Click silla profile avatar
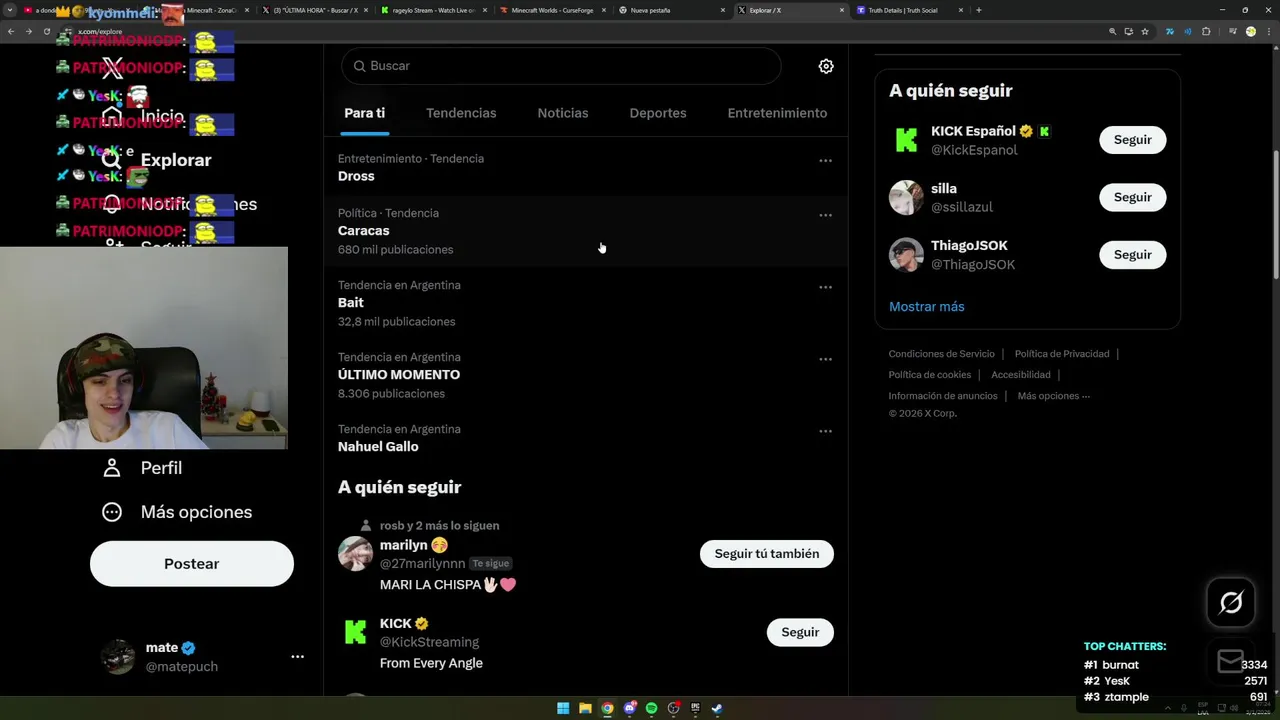This screenshot has width=1280, height=720. coord(906,197)
